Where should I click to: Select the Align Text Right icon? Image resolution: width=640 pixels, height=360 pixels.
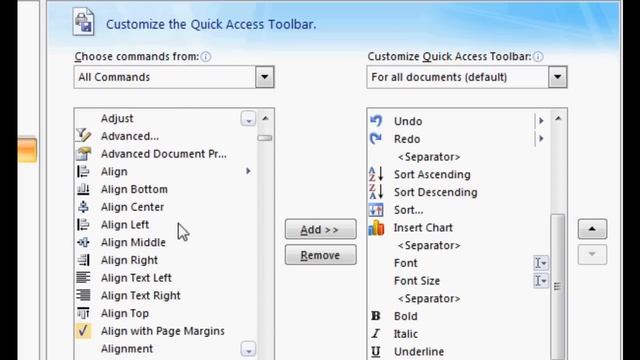[x=83, y=295]
